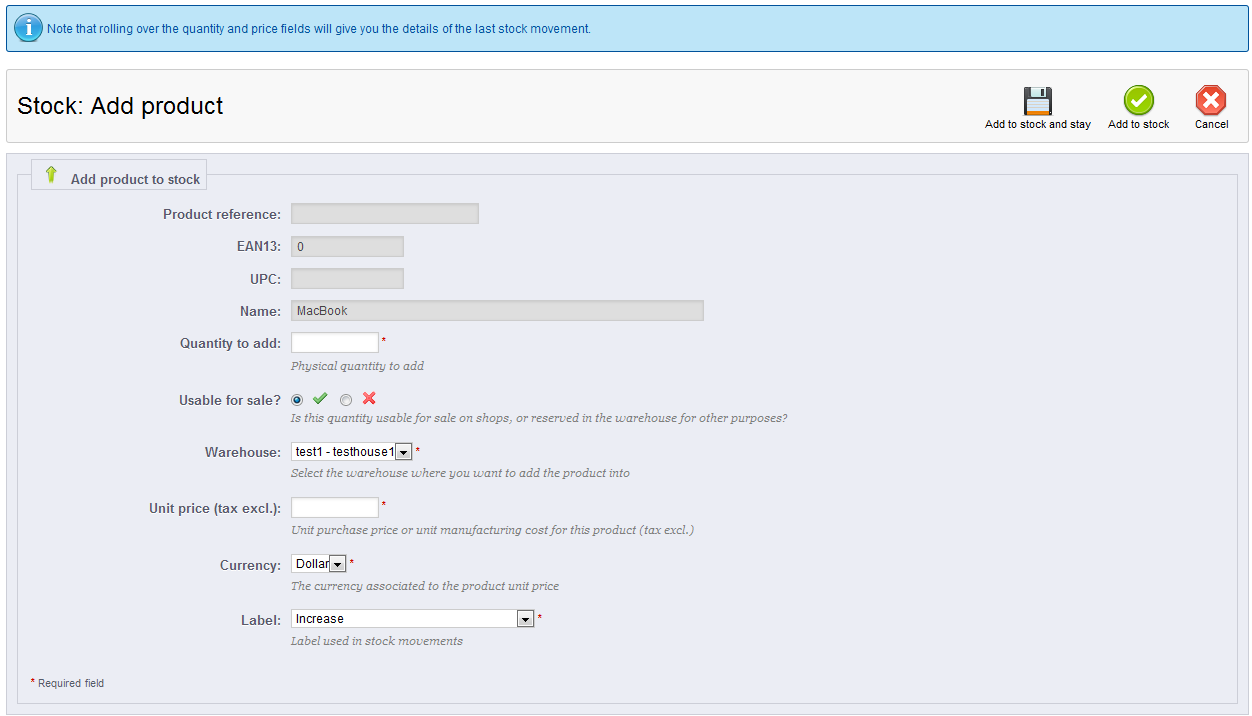
Task: Click into the Unit price input field
Action: click(334, 508)
